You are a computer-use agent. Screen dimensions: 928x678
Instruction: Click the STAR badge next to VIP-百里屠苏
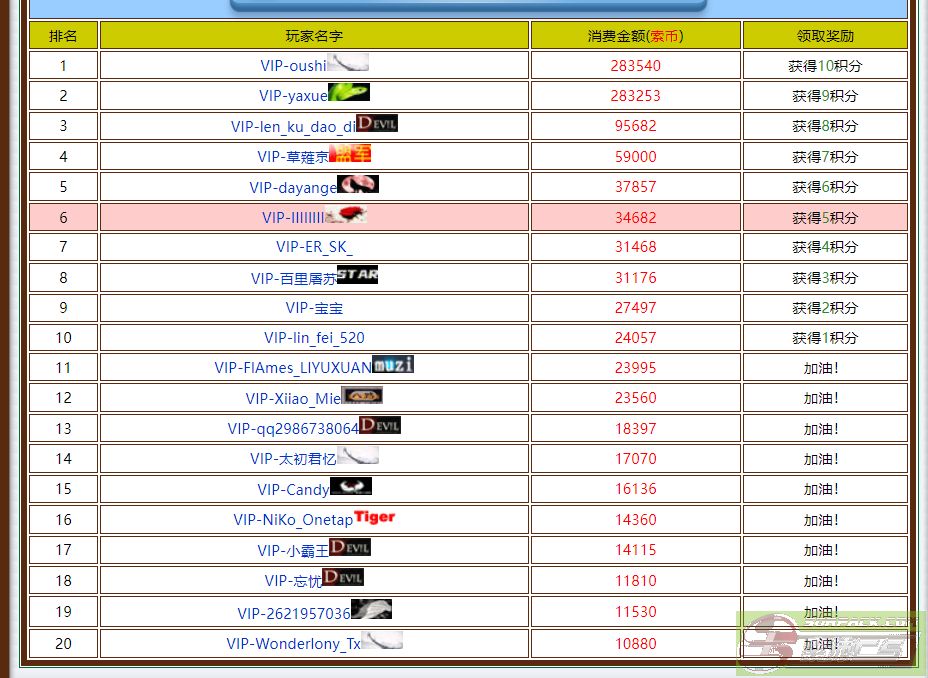358,275
